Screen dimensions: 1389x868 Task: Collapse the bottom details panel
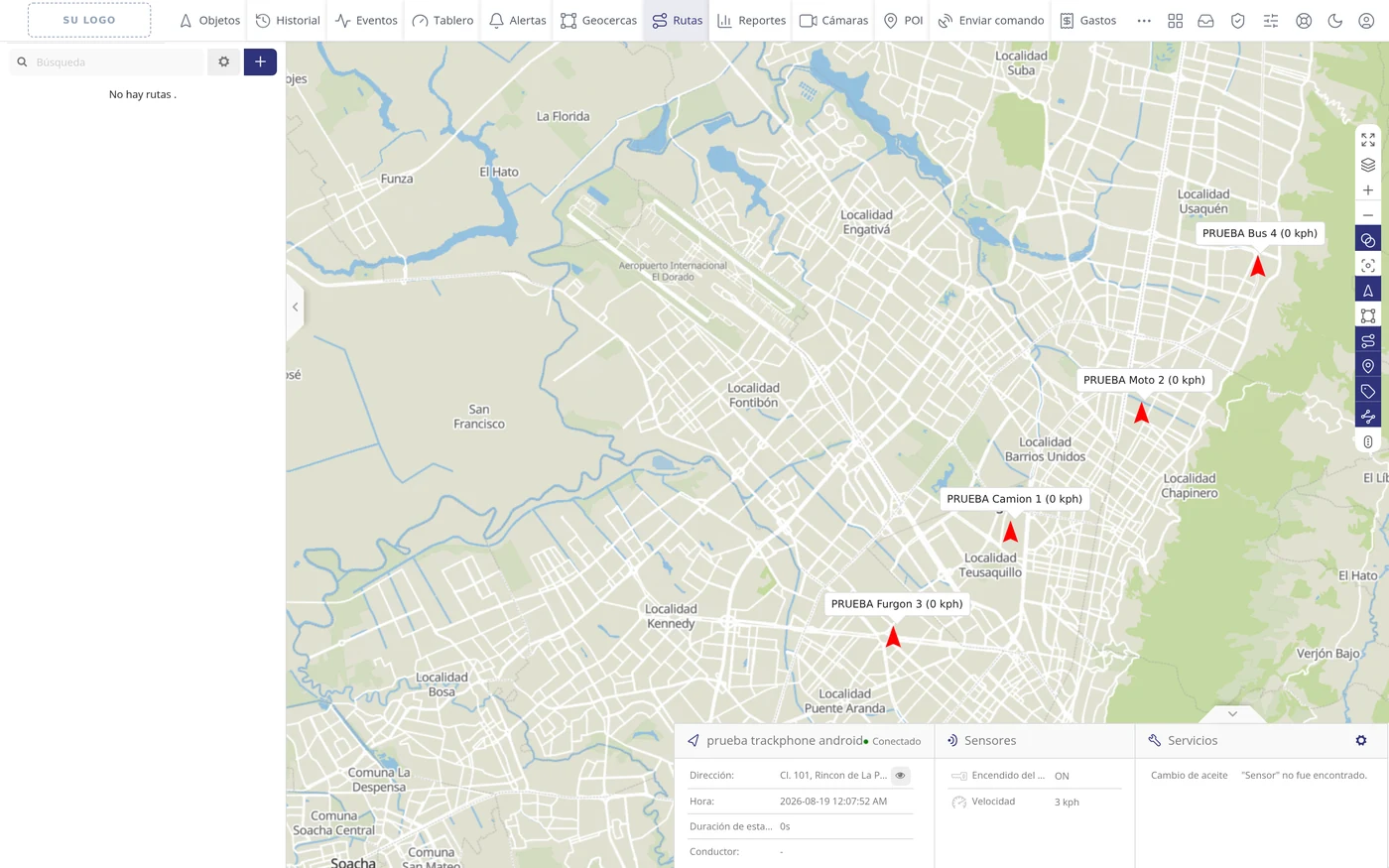pyautogui.click(x=1232, y=714)
